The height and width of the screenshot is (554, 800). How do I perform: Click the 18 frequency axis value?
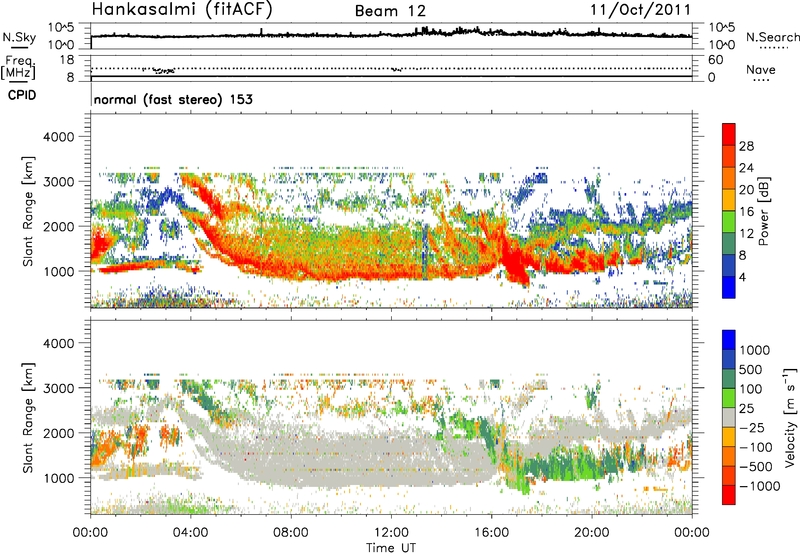coord(67,59)
